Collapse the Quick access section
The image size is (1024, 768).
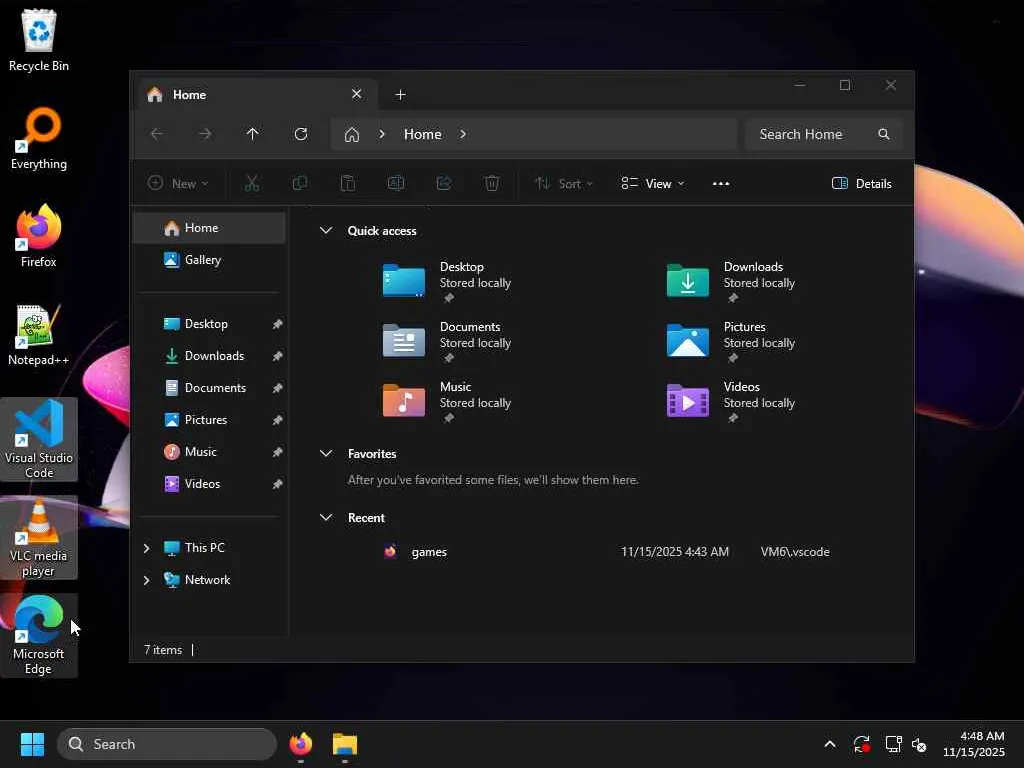click(x=326, y=231)
